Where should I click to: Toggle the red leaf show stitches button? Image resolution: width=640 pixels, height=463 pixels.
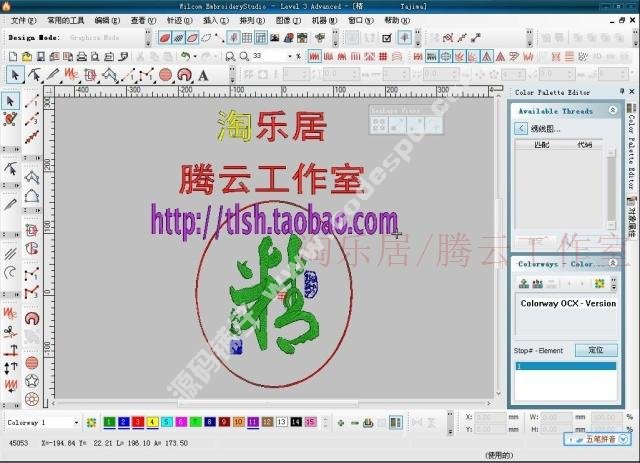coord(165,38)
